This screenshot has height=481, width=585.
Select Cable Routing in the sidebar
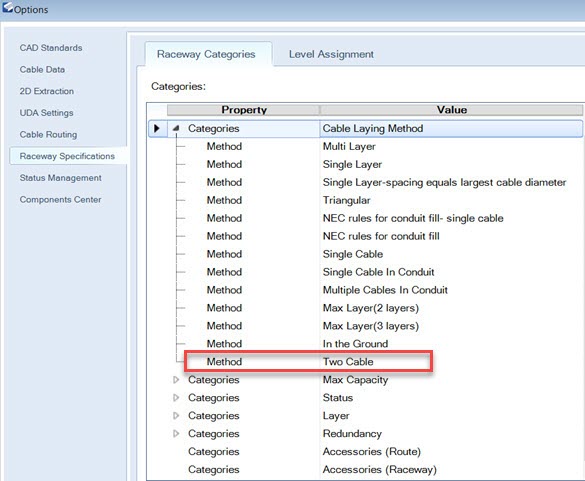coord(48,134)
